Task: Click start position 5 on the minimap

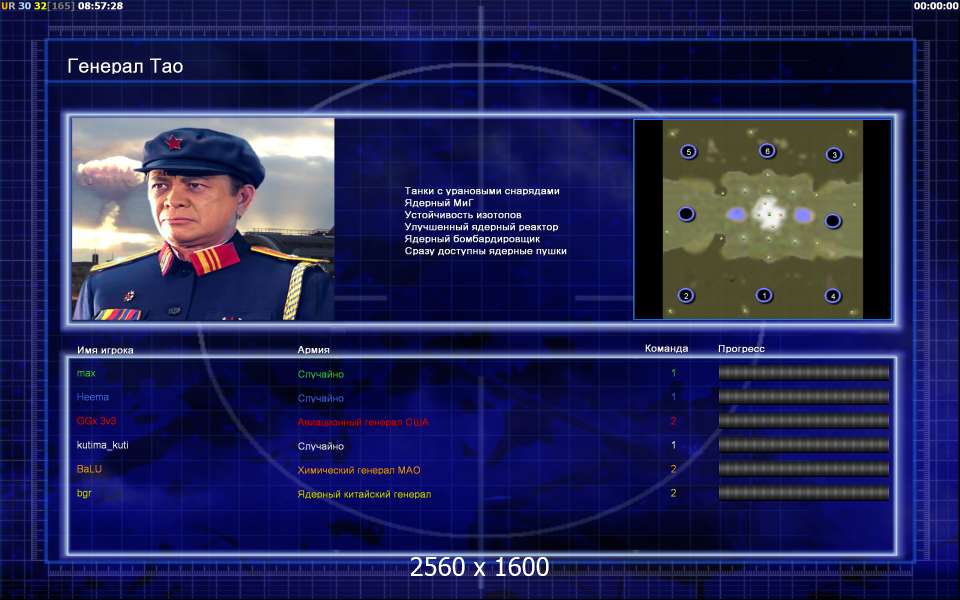Action: point(688,151)
